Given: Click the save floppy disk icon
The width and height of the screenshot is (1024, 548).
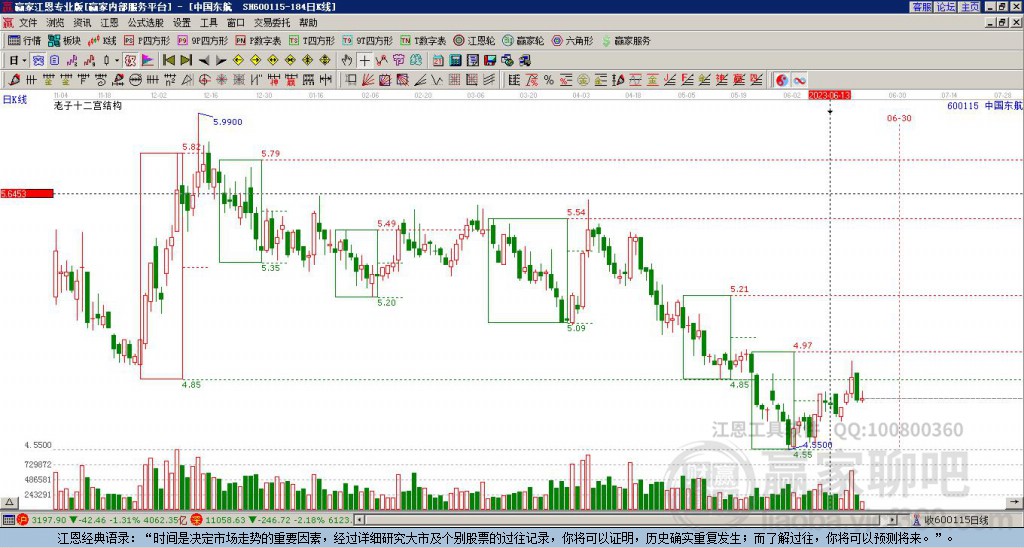Looking at the screenshot, I should tap(490, 61).
